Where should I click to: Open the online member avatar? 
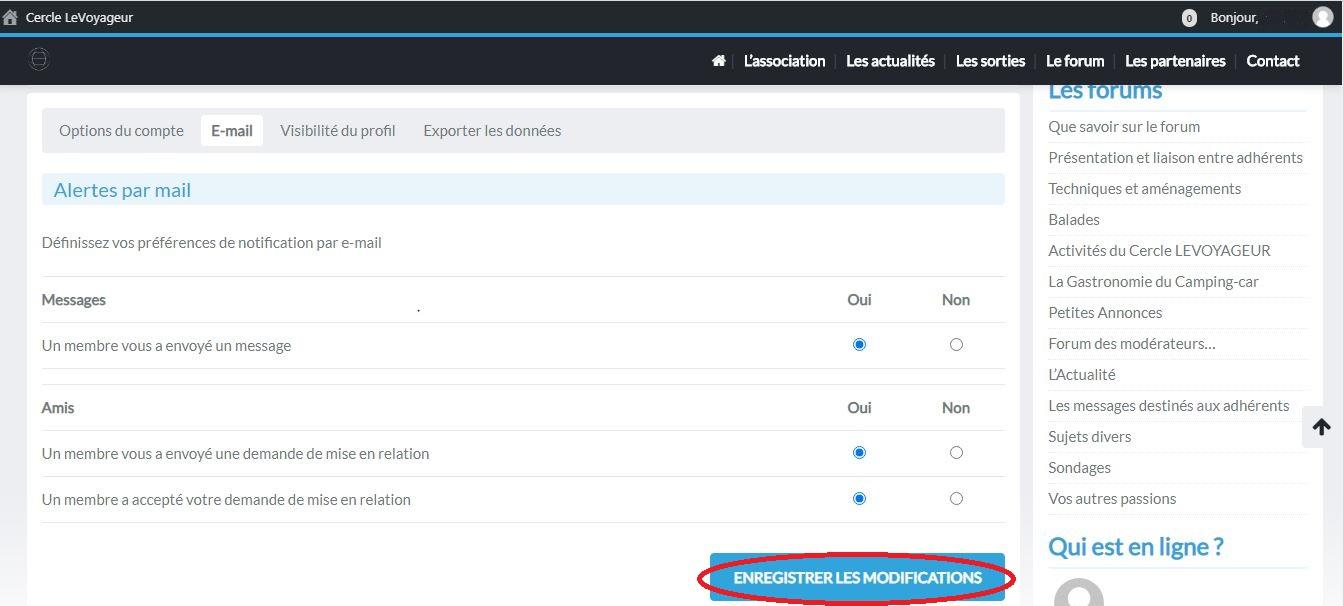coord(1079,592)
